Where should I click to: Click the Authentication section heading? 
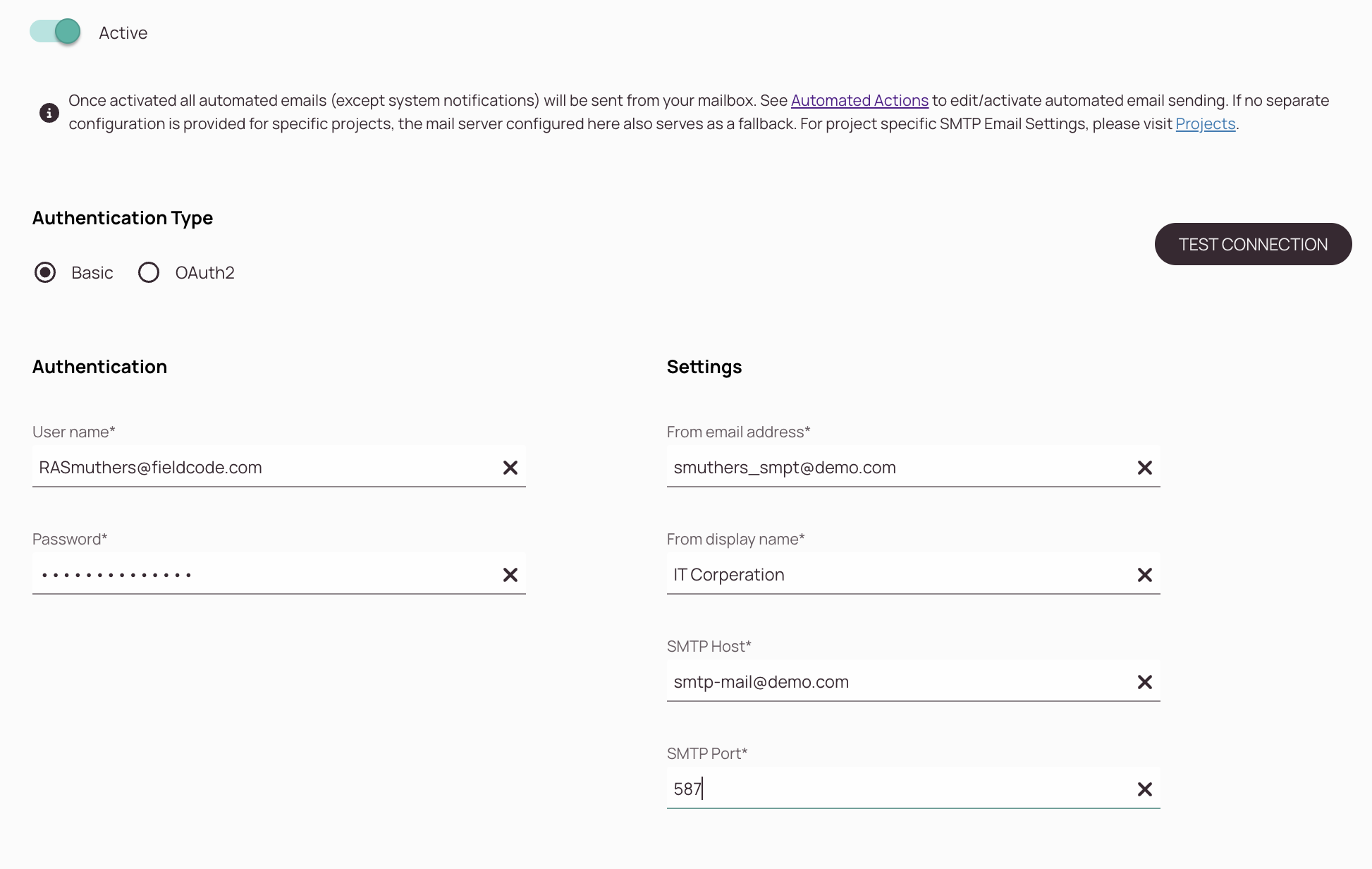click(x=99, y=367)
